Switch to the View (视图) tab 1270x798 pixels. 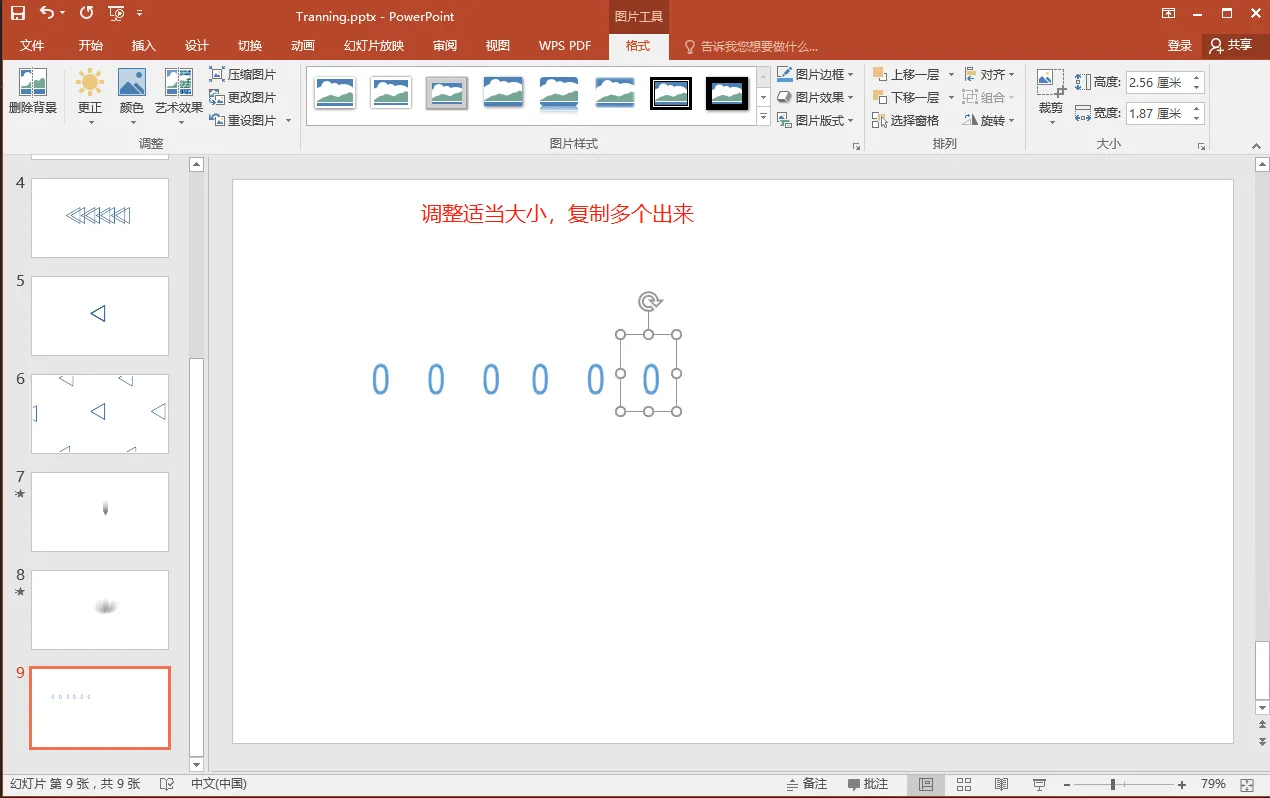click(x=498, y=46)
